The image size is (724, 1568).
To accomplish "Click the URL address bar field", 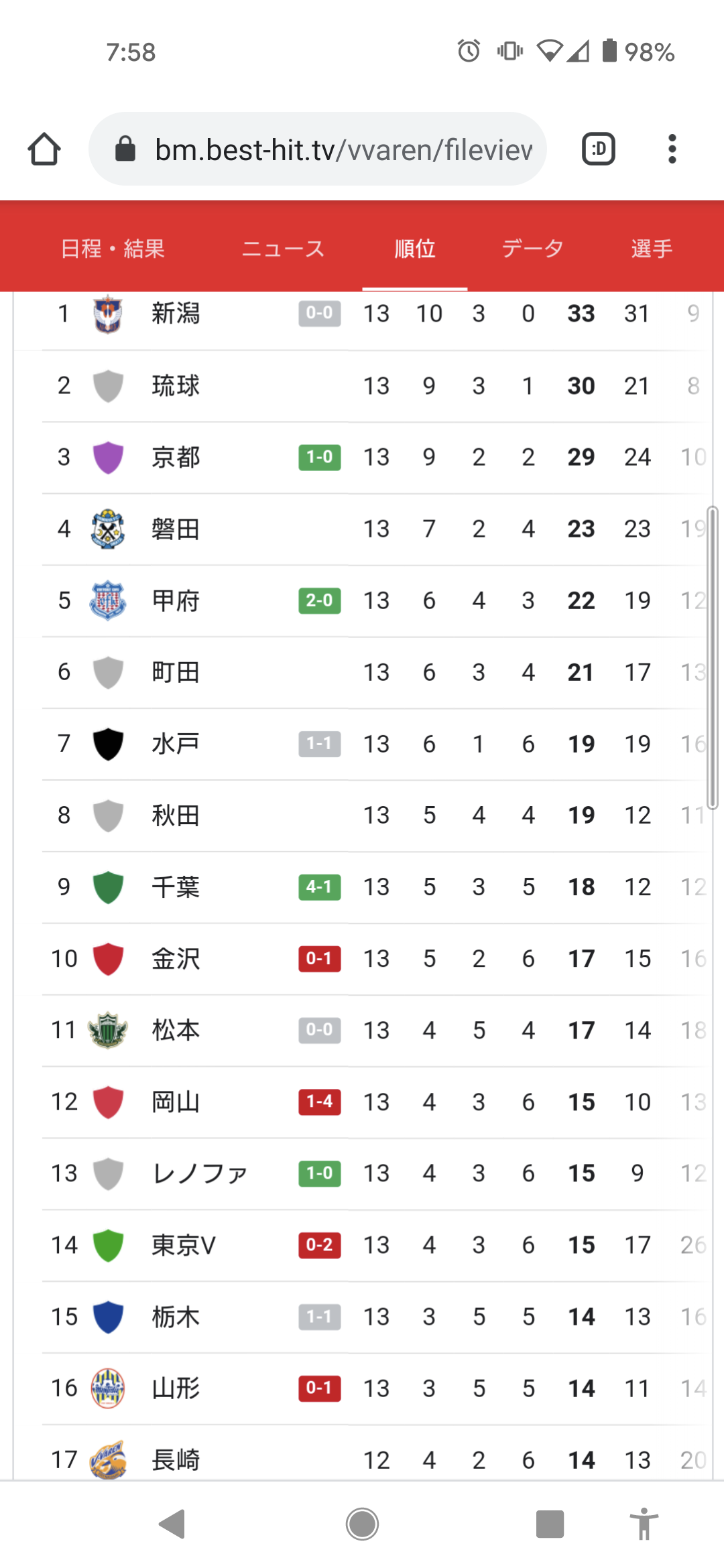I will 342,149.
